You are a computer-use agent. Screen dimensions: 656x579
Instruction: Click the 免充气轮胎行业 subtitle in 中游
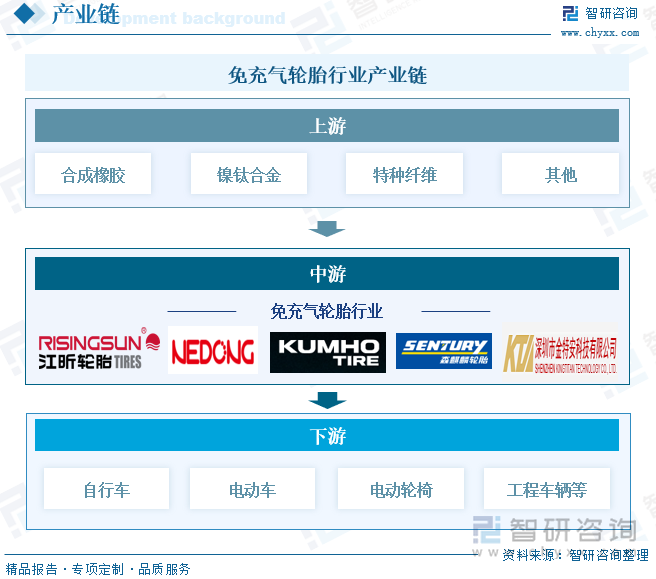click(326, 311)
